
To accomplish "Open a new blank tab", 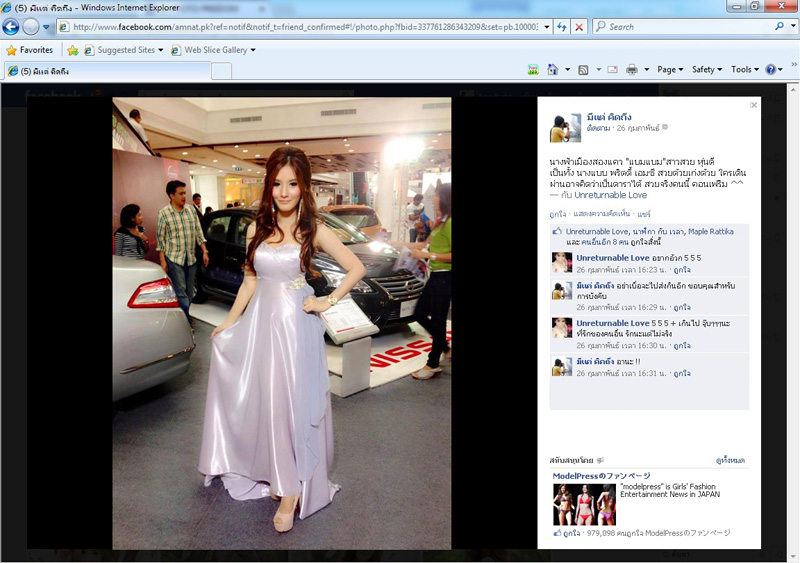I will [x=221, y=71].
